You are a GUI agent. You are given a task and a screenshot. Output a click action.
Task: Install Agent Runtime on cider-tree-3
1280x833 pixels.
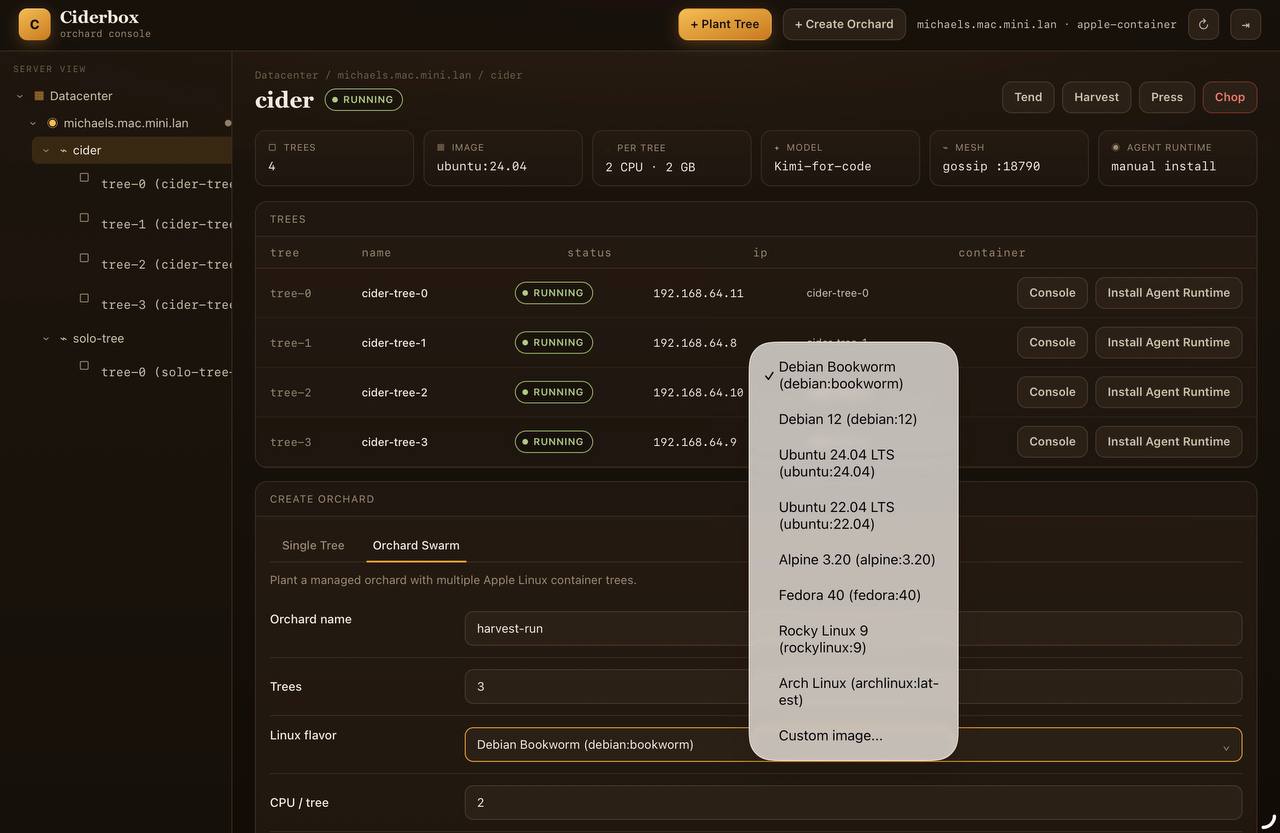(x=1169, y=441)
